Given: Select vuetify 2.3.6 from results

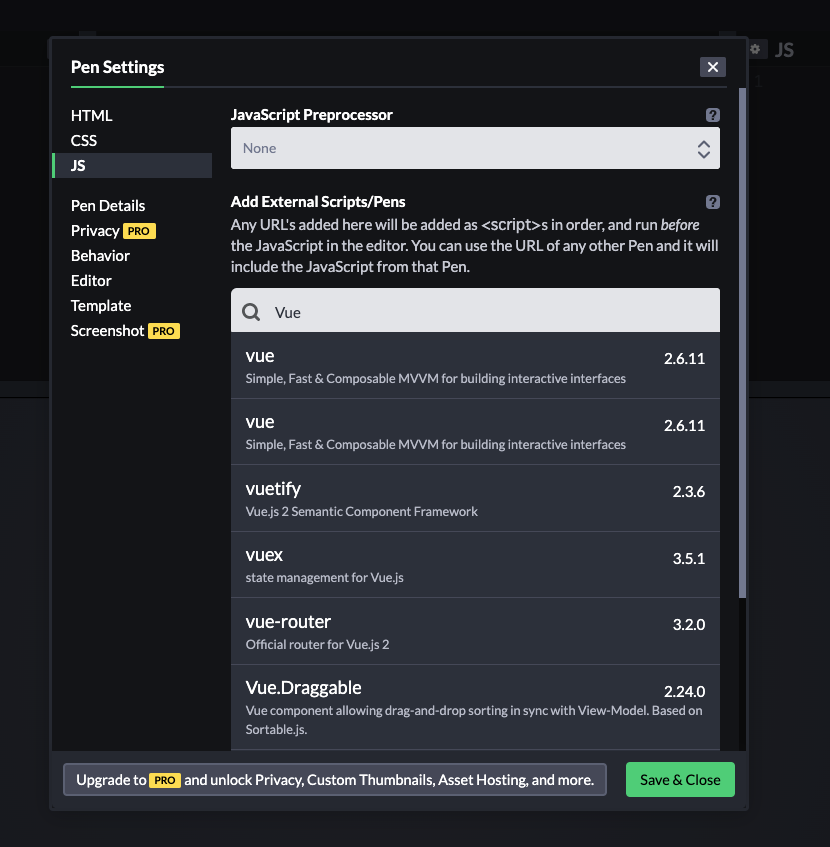Looking at the screenshot, I should click(x=475, y=498).
